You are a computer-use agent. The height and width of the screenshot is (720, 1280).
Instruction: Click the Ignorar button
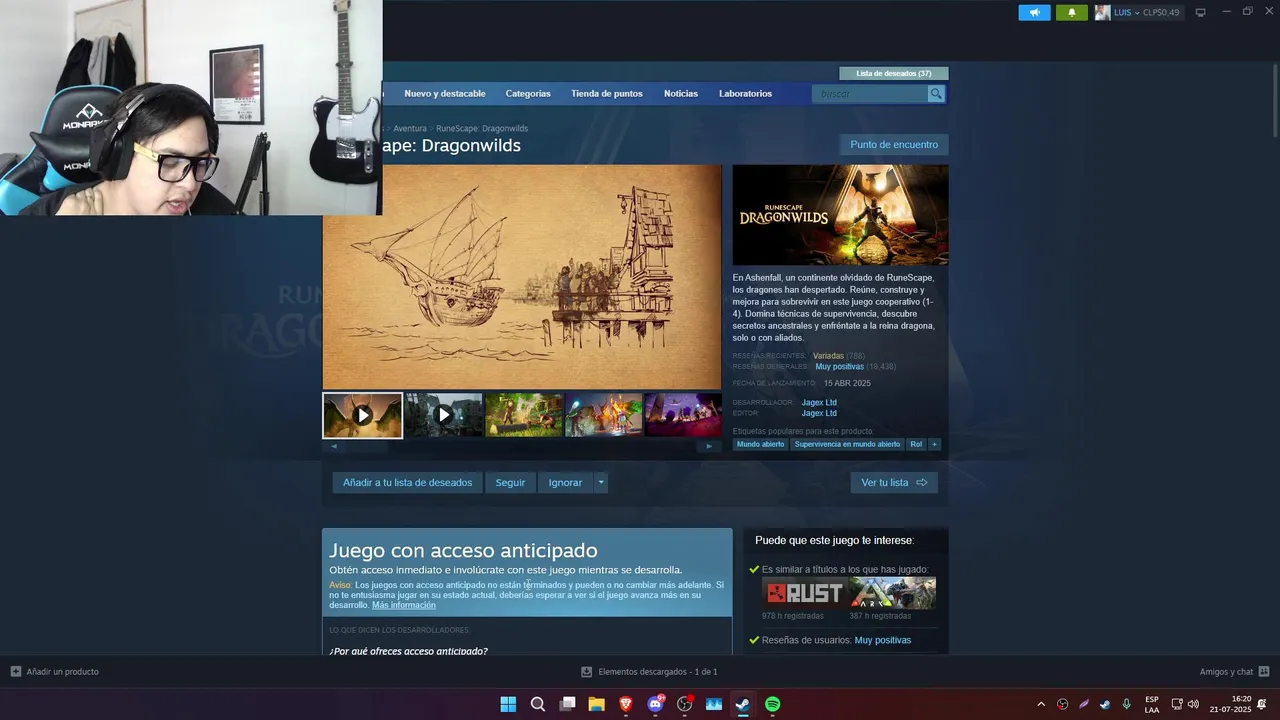[565, 482]
